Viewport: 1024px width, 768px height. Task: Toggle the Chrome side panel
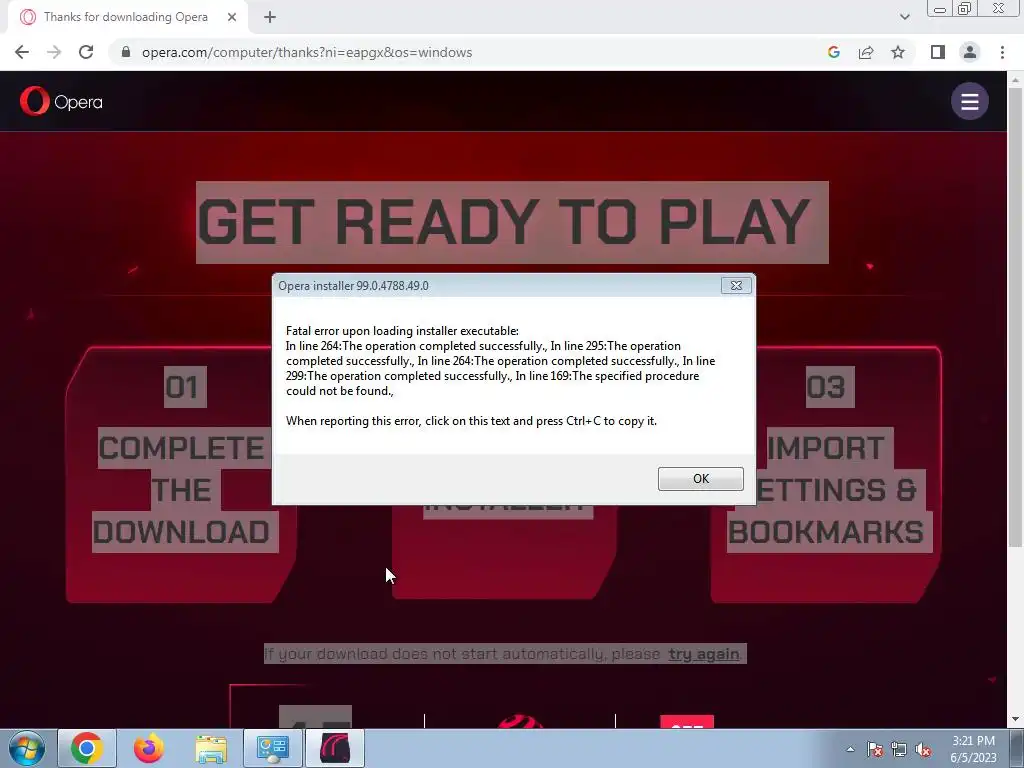click(938, 52)
